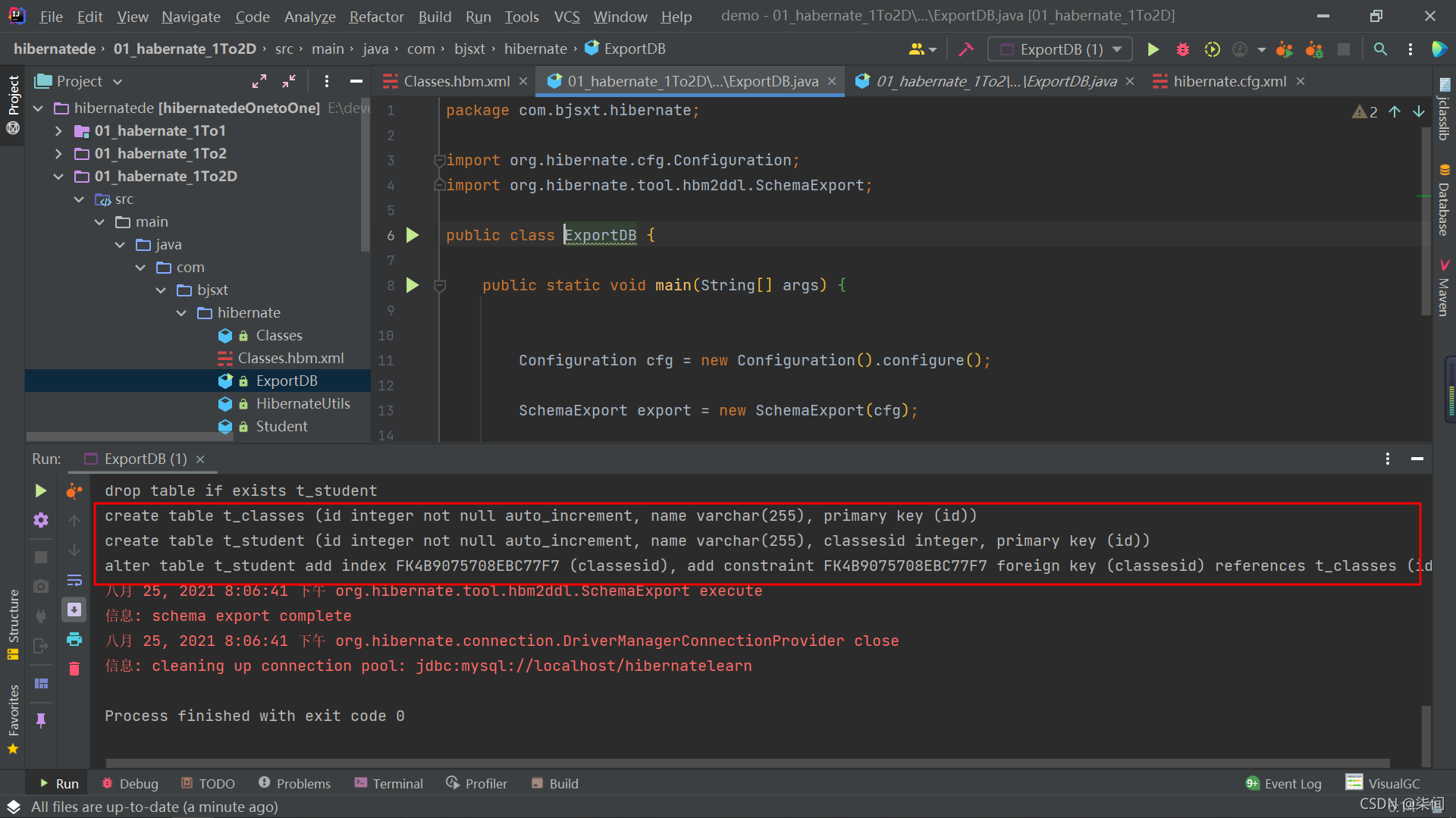
Task: Switch to the Classes.hbm.xml editor tab
Action: [x=456, y=81]
